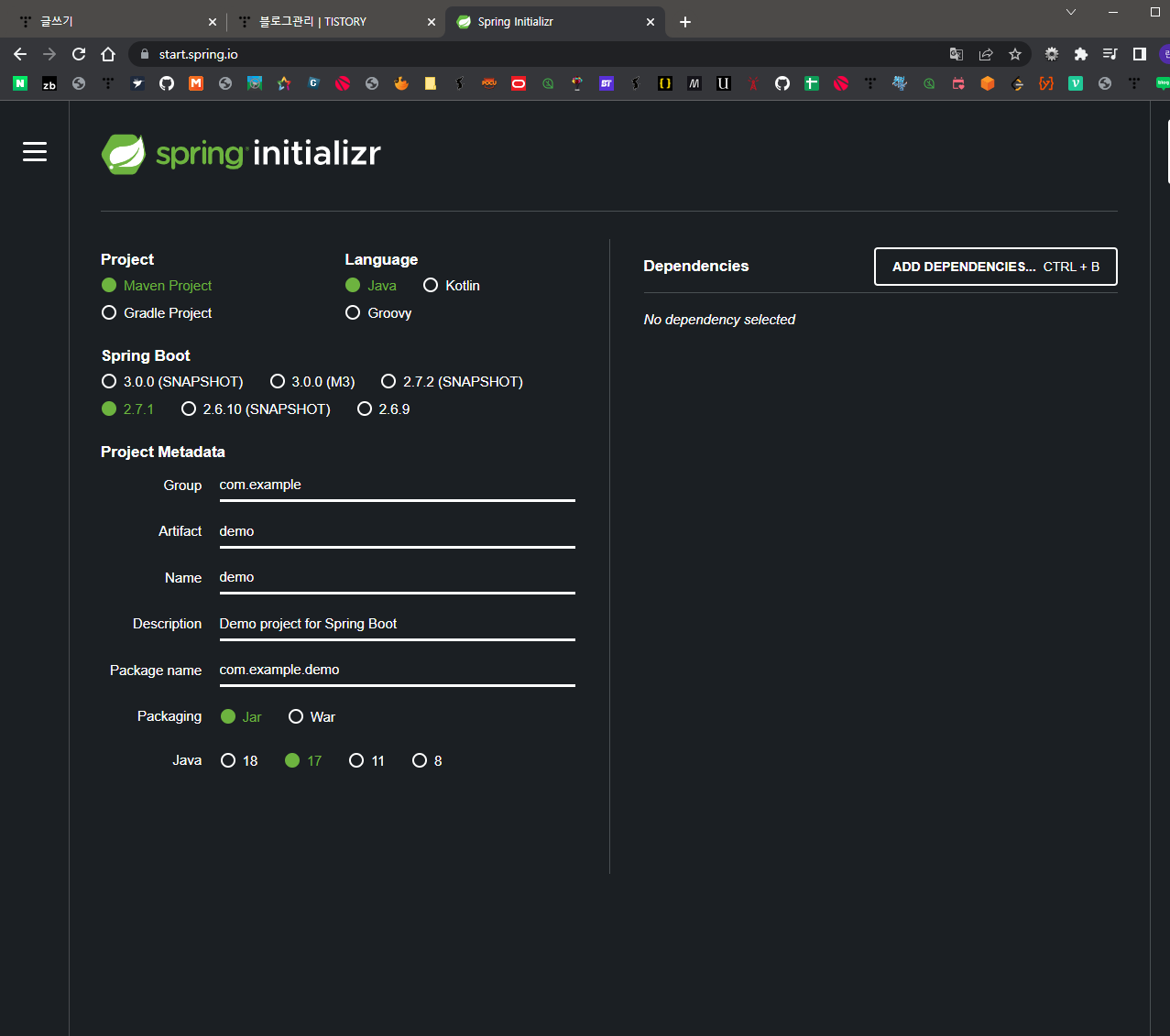1170x1036 pixels.
Task: Select Java version 8
Action: (420, 761)
